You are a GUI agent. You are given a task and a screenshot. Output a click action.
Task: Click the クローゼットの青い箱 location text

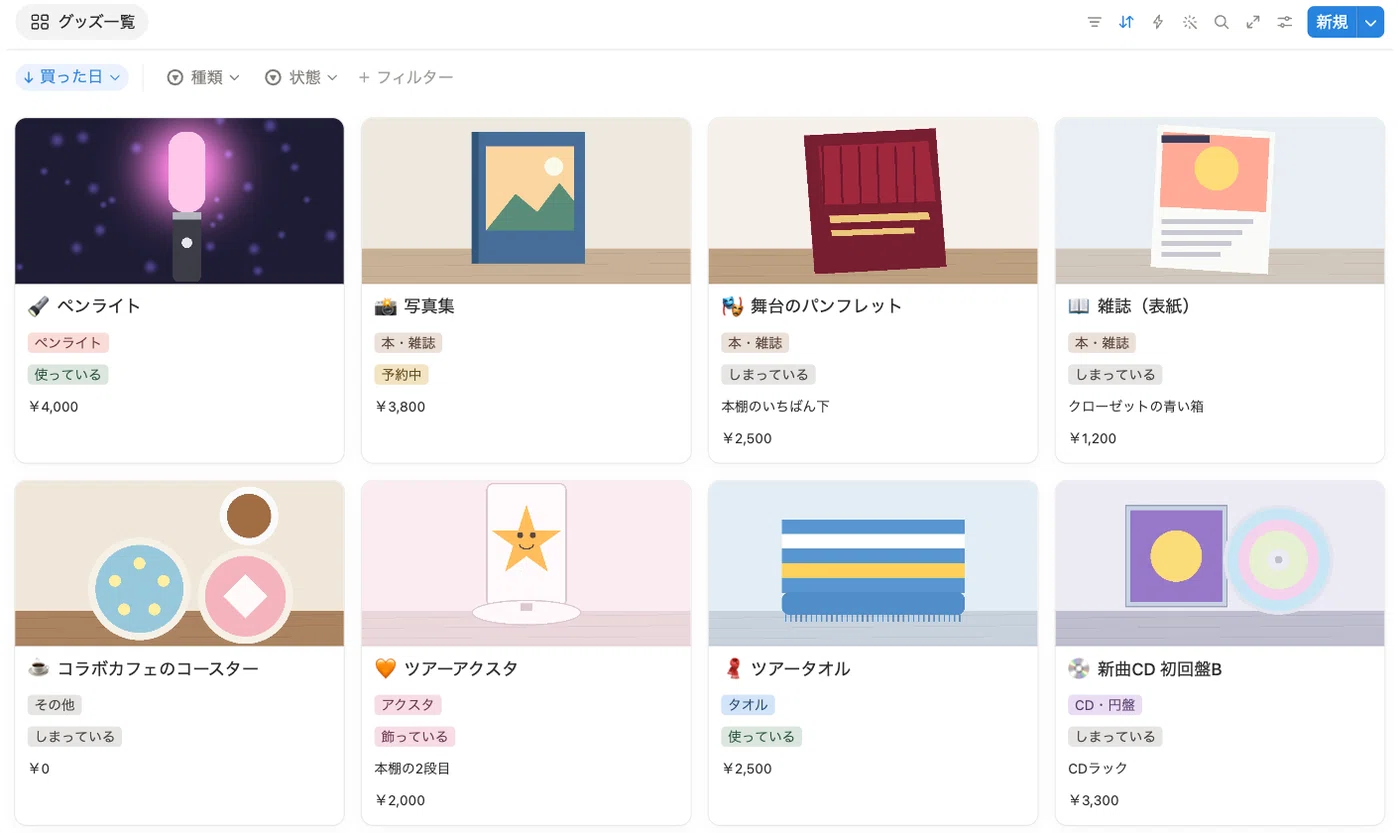(1136, 406)
